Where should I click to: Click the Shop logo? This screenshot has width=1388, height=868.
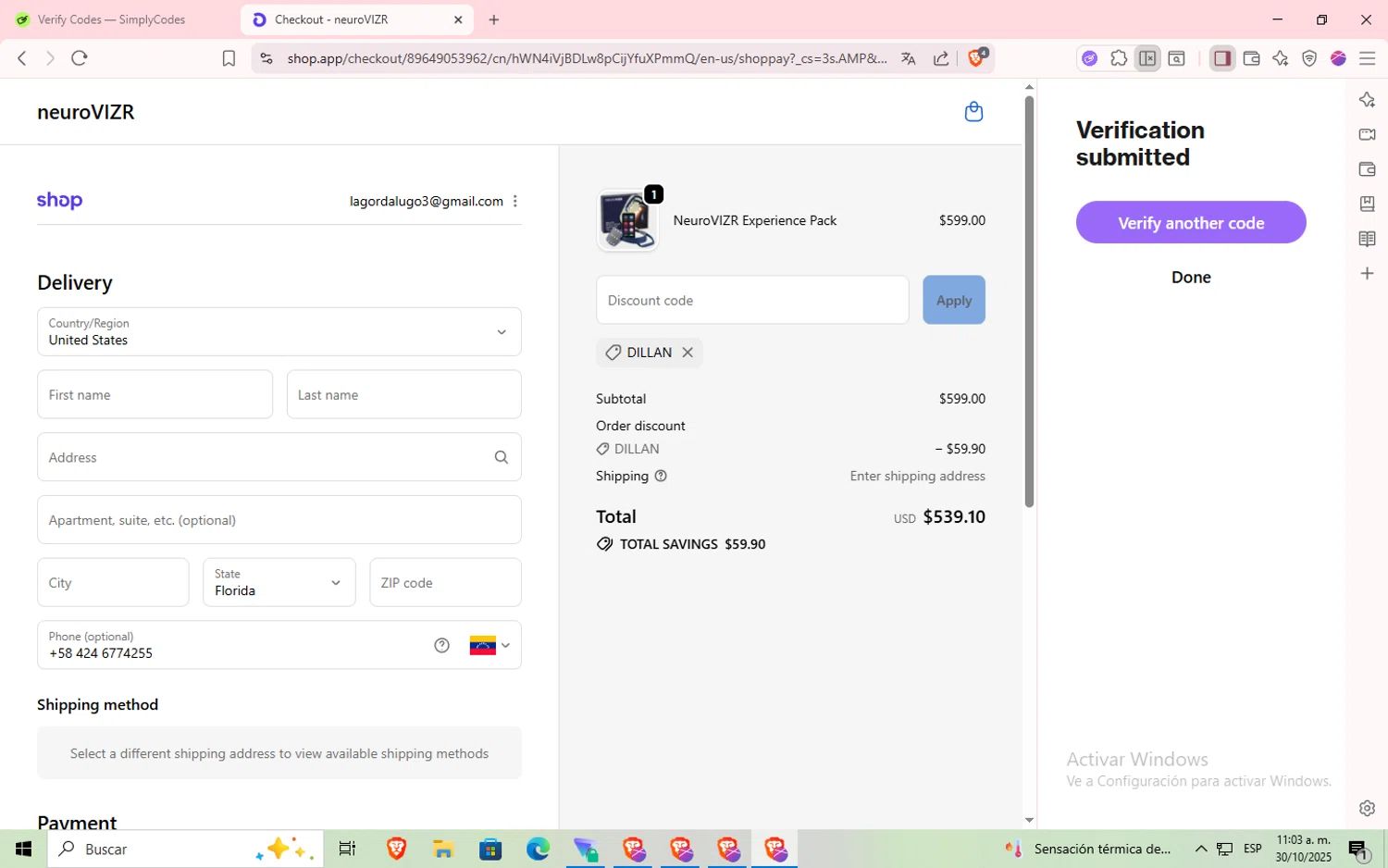tap(59, 200)
